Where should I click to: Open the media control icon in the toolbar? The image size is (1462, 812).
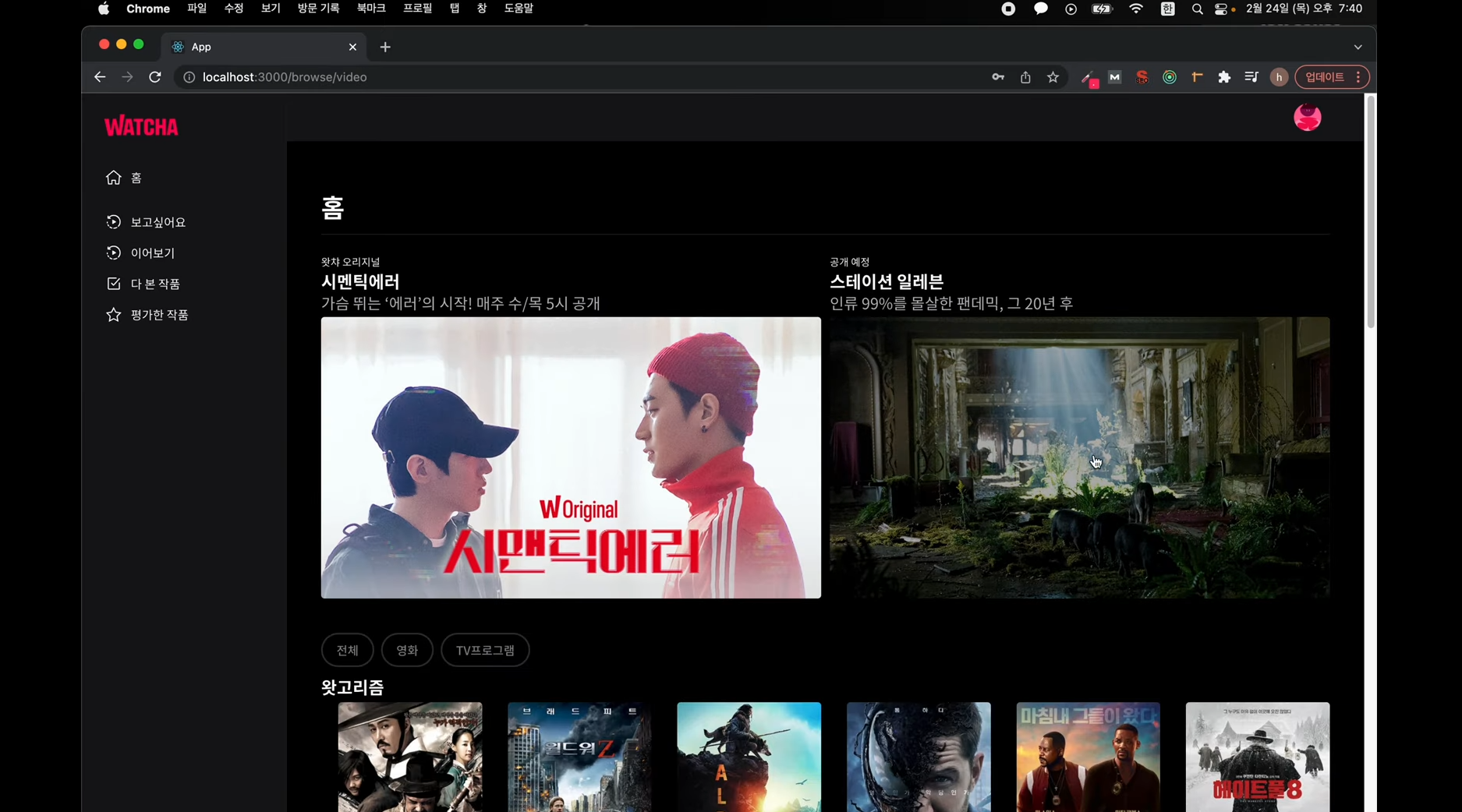click(x=1251, y=77)
